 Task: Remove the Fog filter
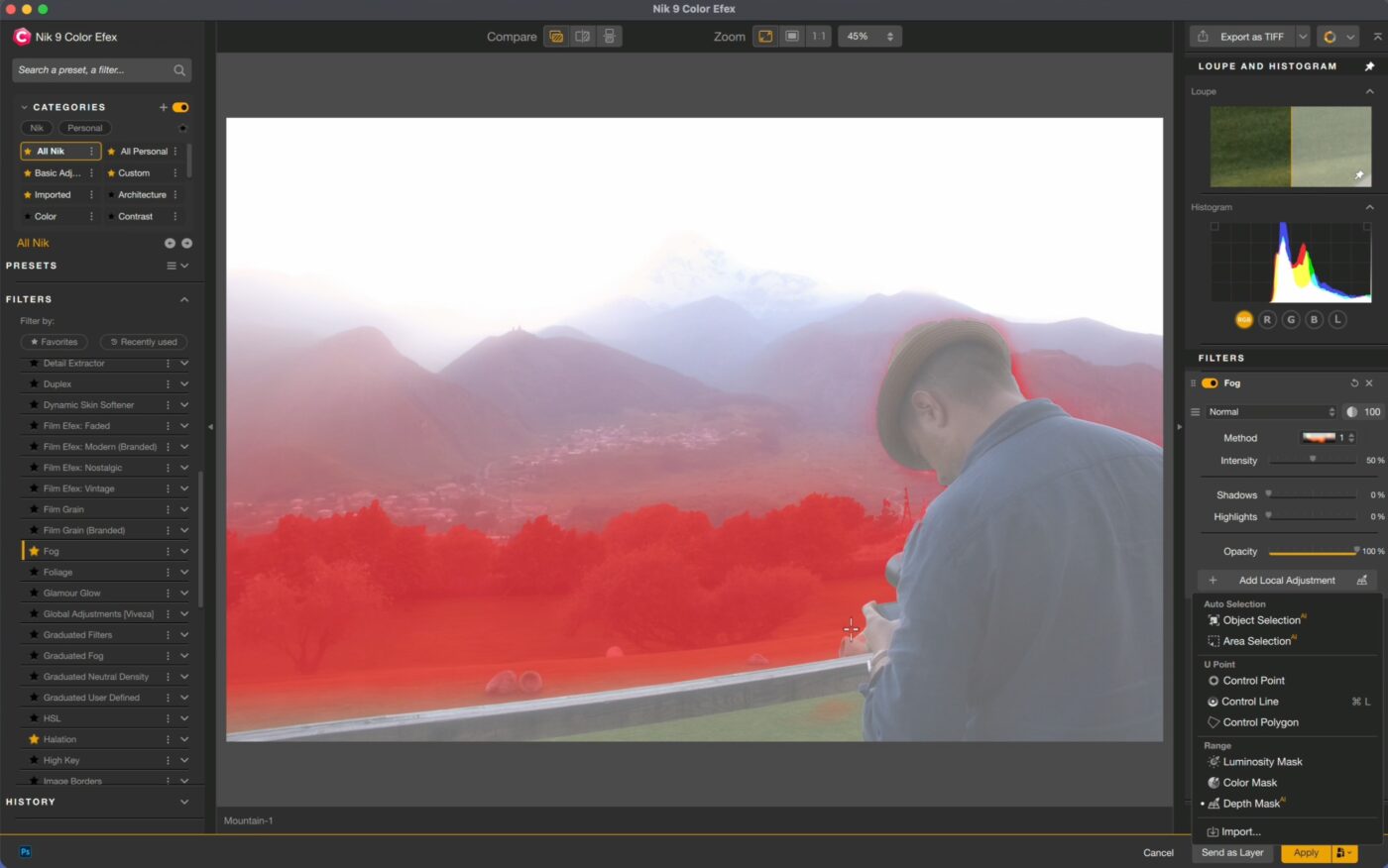click(x=1369, y=383)
